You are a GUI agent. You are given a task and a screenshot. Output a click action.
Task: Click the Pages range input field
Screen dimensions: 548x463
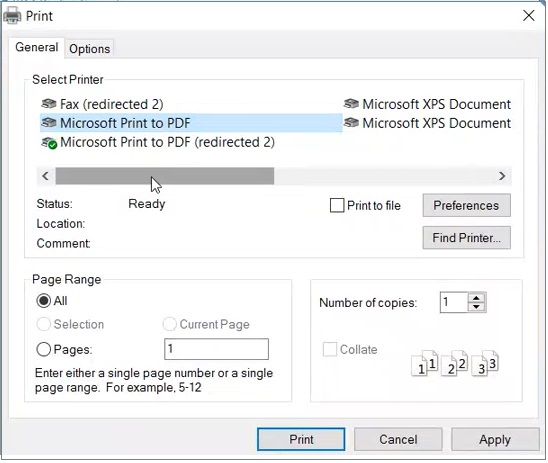(x=216, y=349)
